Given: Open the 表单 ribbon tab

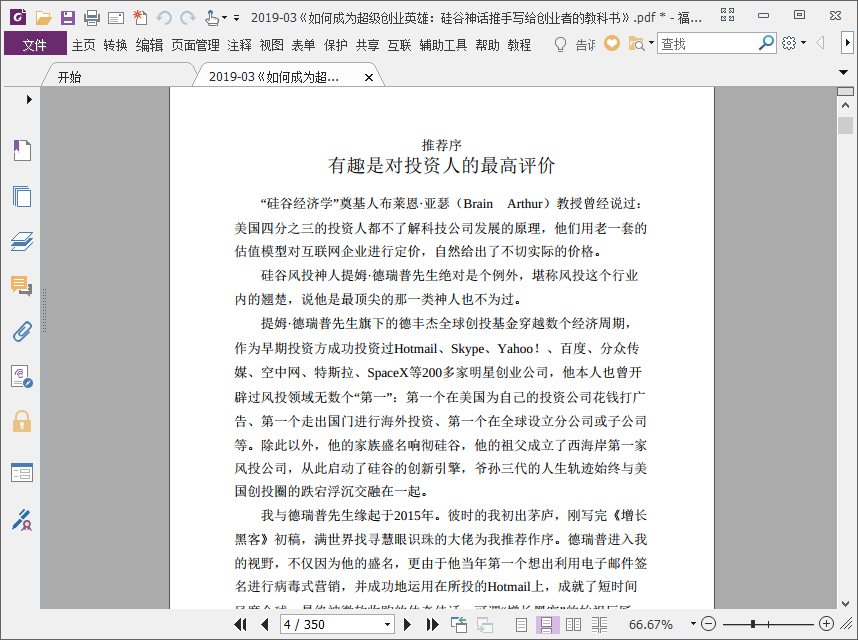Looking at the screenshot, I should [x=303, y=45].
